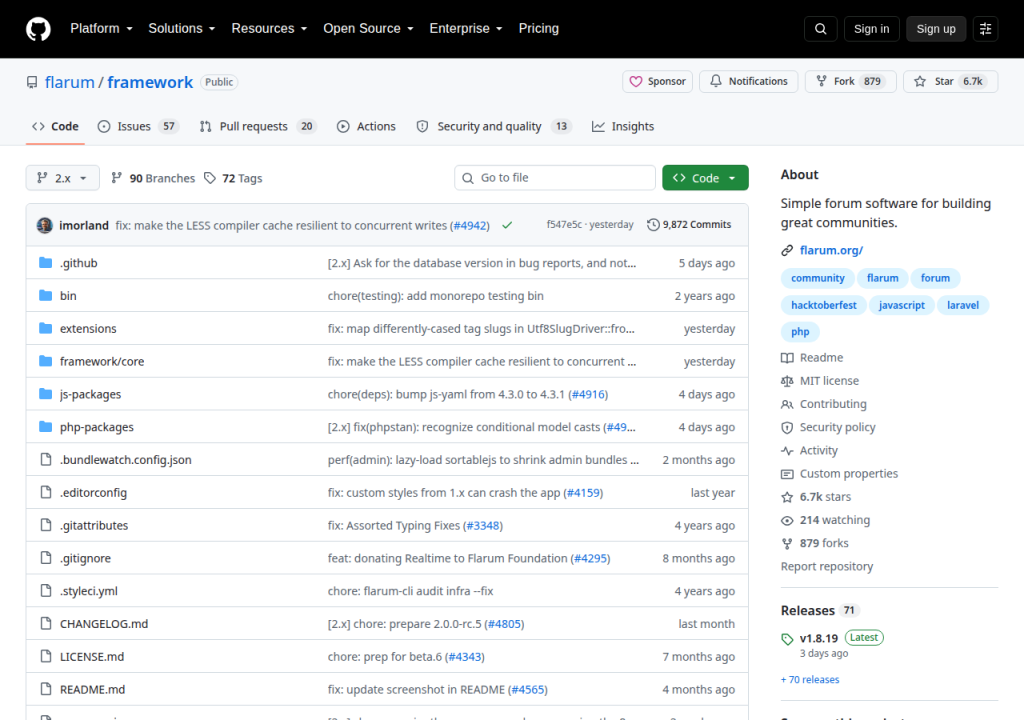The image size is (1024, 720).
Task: Open the framework/core folder
Action: 102,361
